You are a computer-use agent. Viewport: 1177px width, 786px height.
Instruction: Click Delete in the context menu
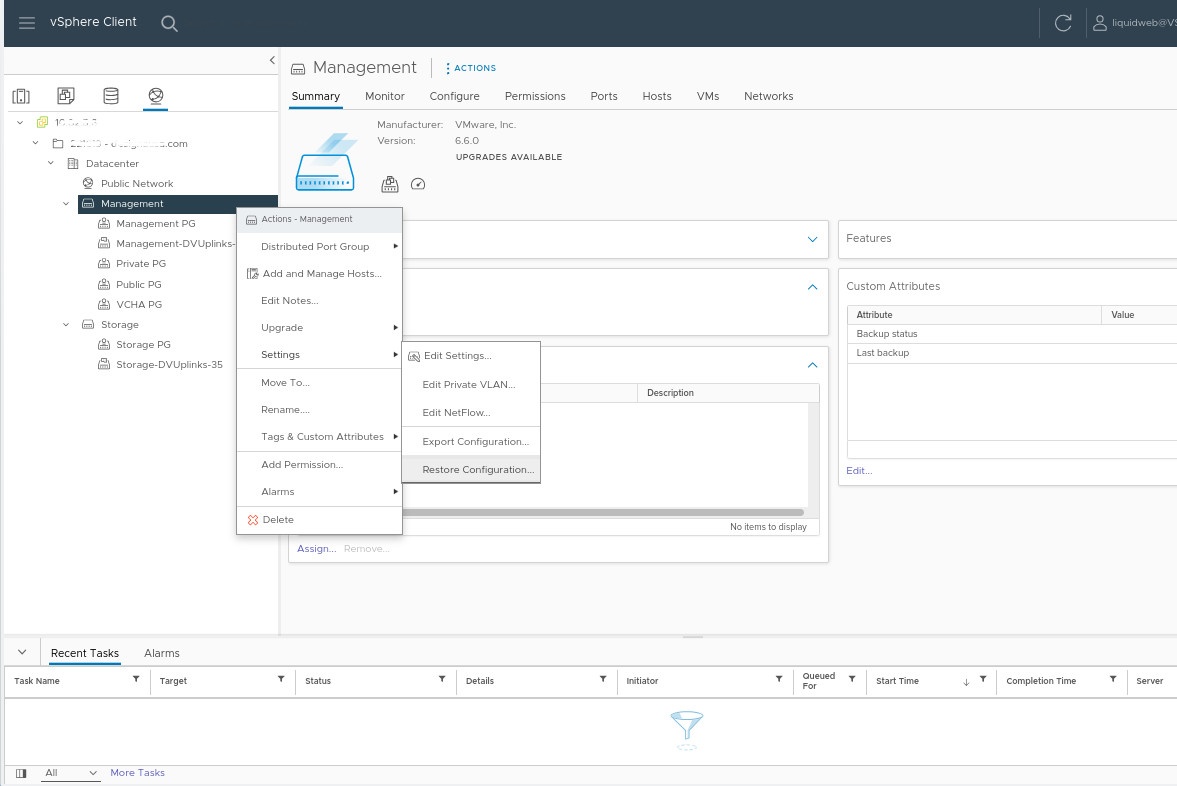point(277,520)
